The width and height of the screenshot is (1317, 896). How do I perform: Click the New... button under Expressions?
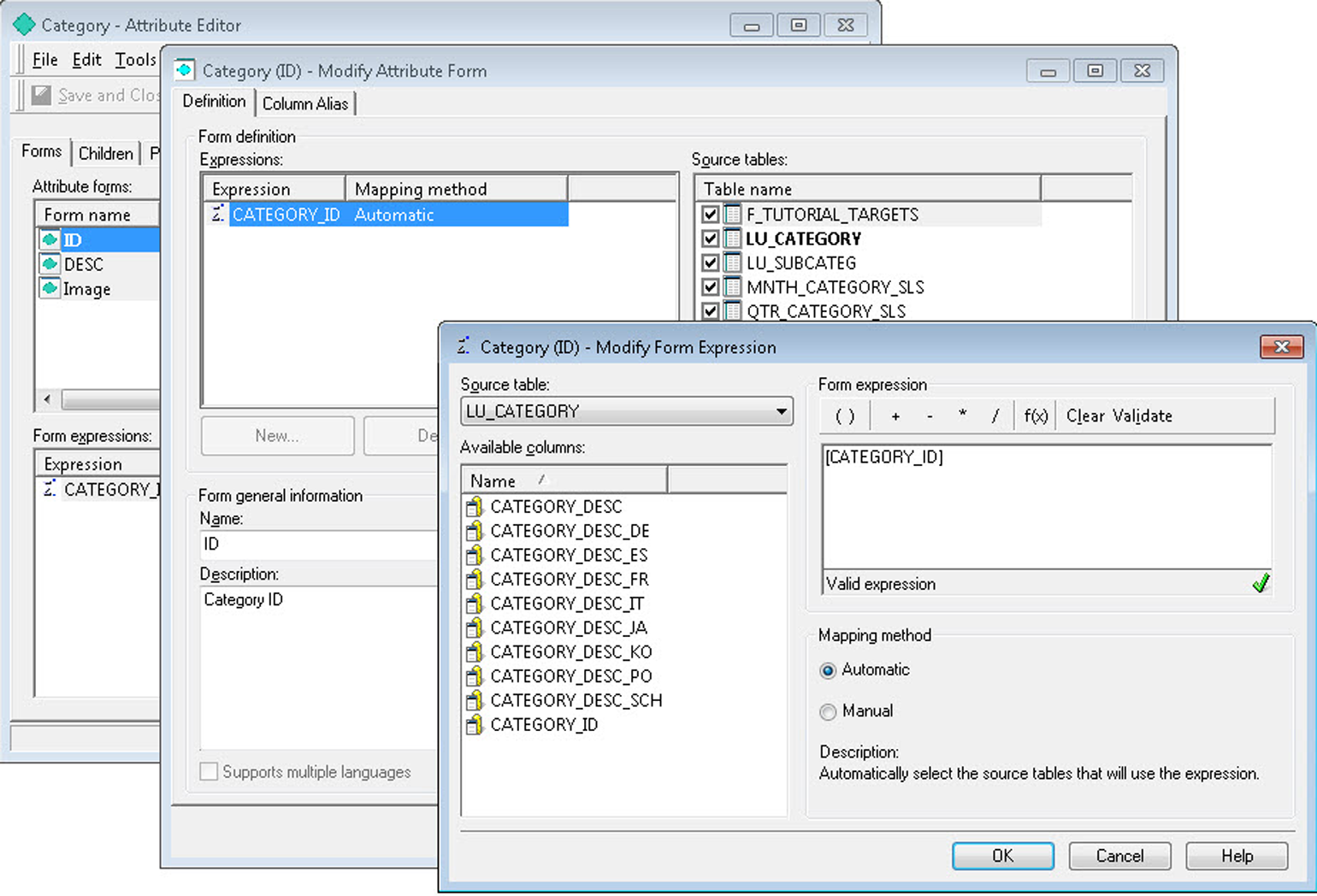click(277, 436)
